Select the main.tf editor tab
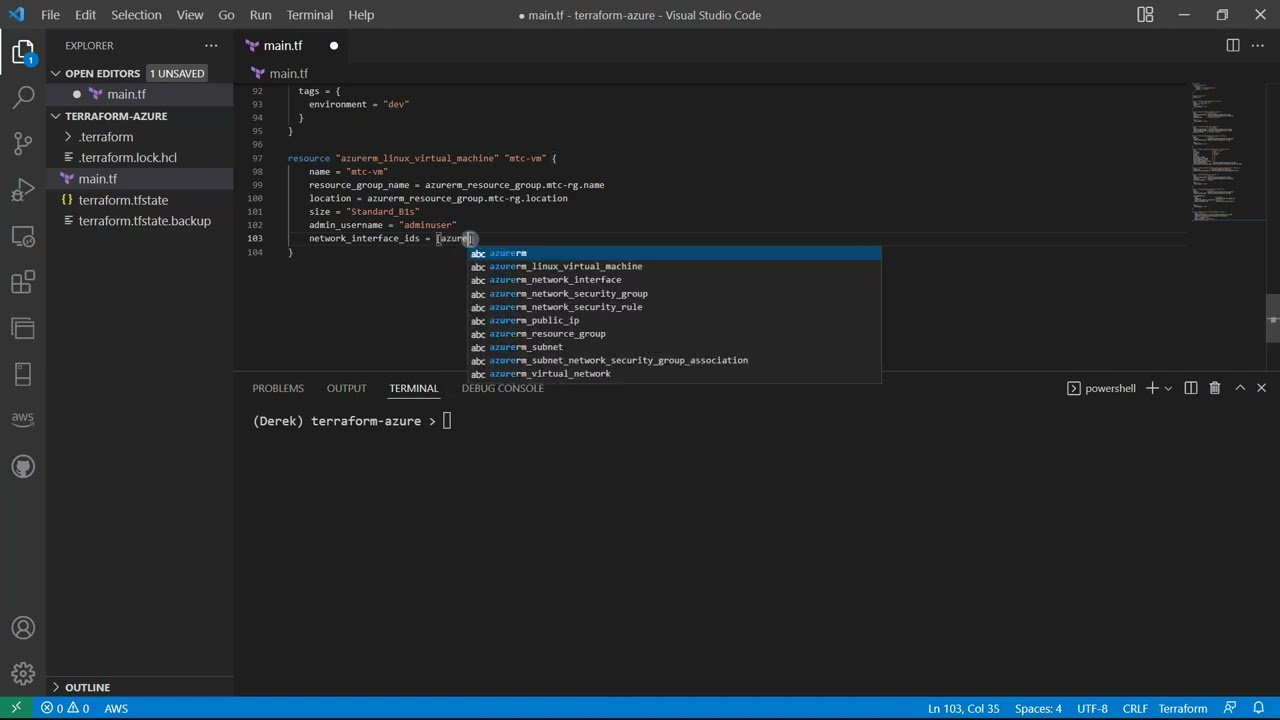 [x=290, y=45]
